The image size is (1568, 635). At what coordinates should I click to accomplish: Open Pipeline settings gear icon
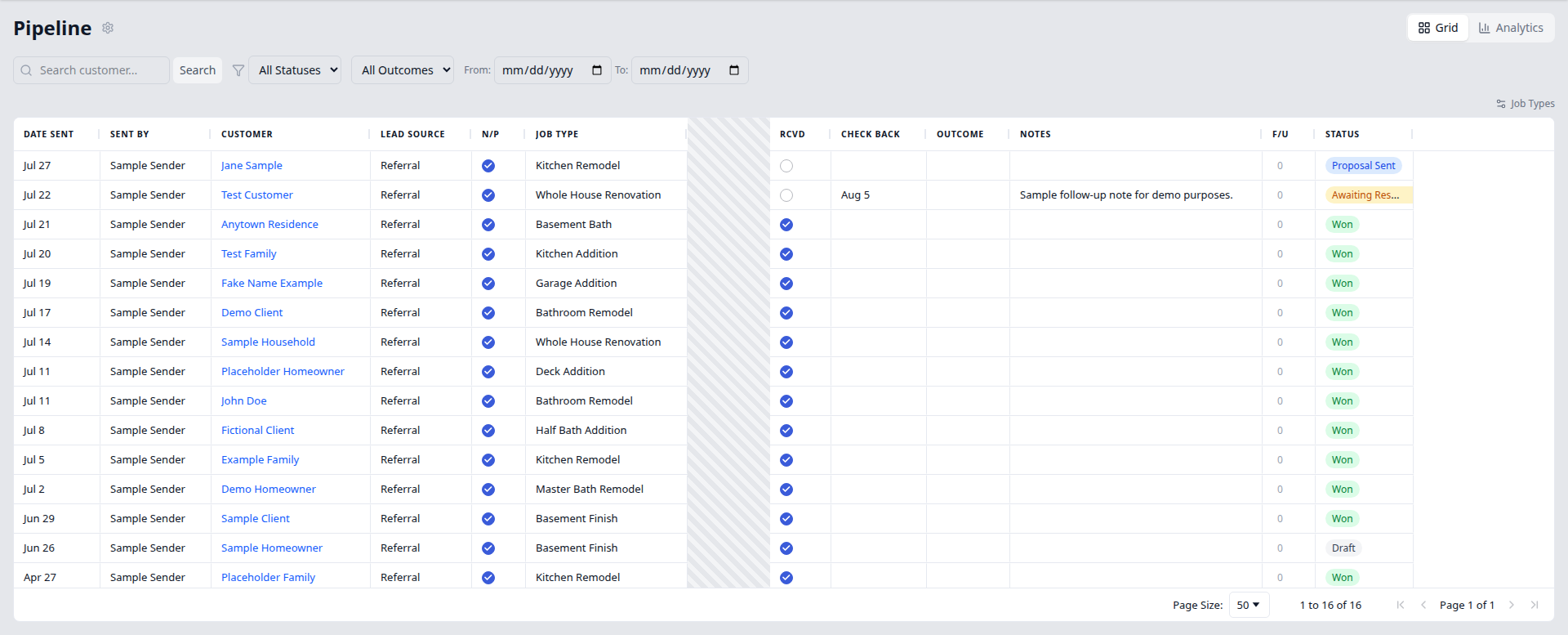pyautogui.click(x=108, y=28)
